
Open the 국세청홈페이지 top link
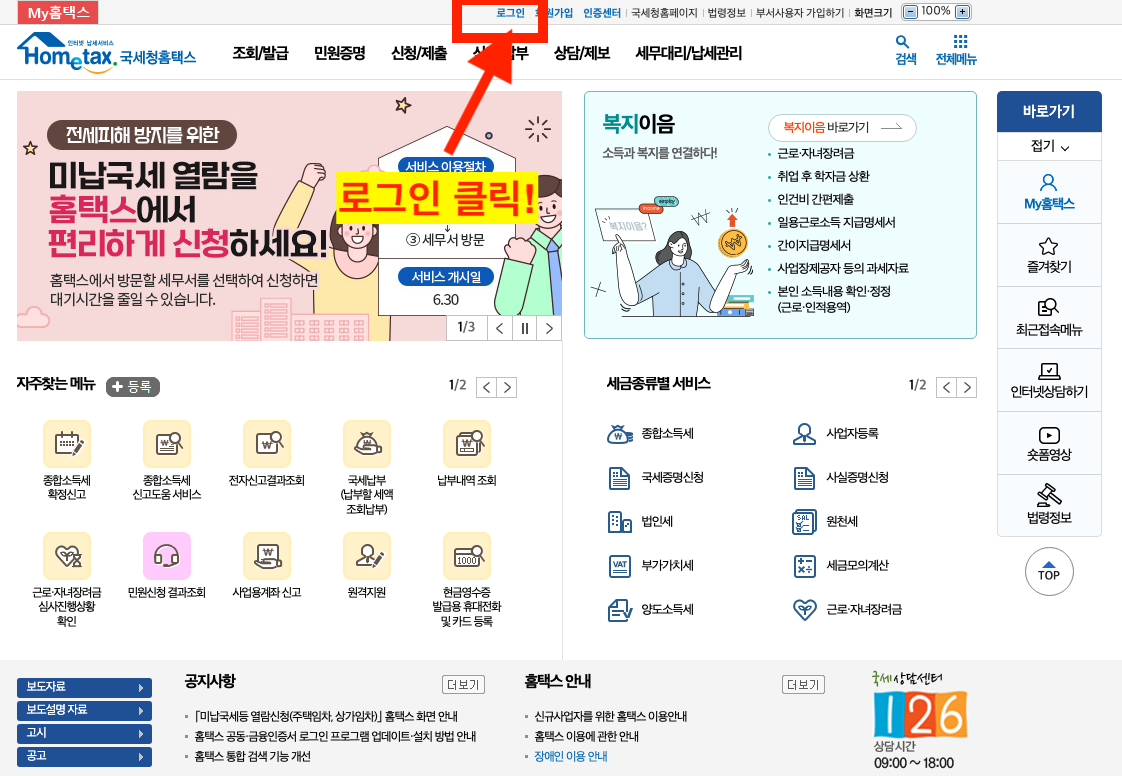point(664,13)
